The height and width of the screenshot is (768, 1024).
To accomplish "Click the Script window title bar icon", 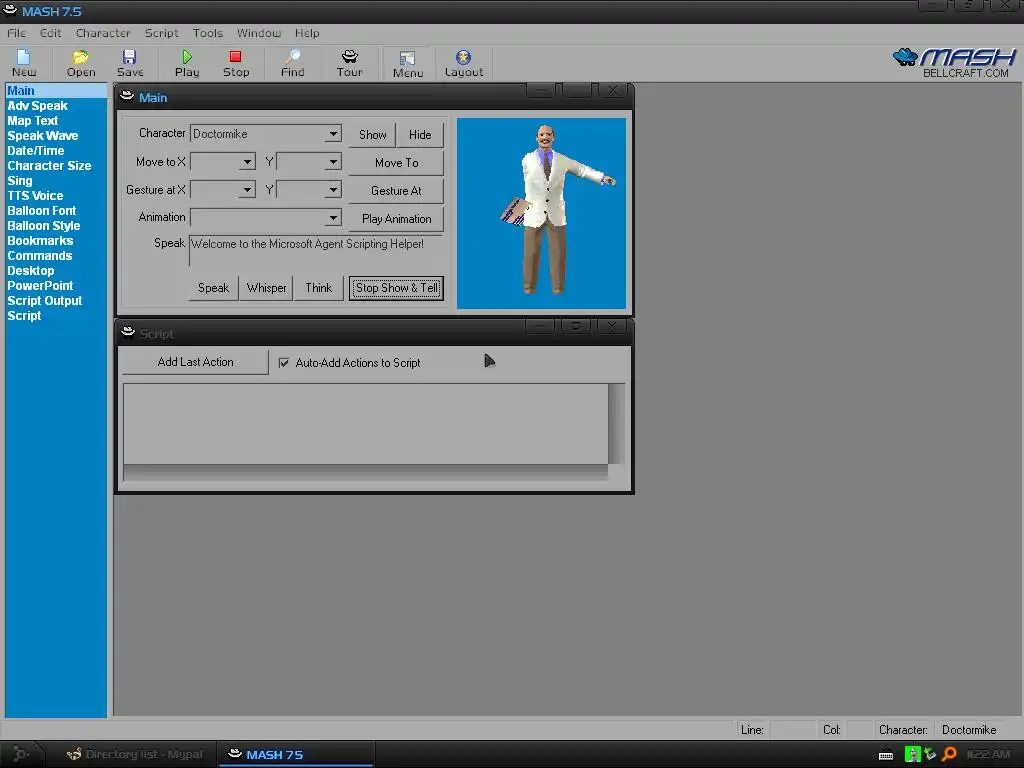I will point(128,332).
